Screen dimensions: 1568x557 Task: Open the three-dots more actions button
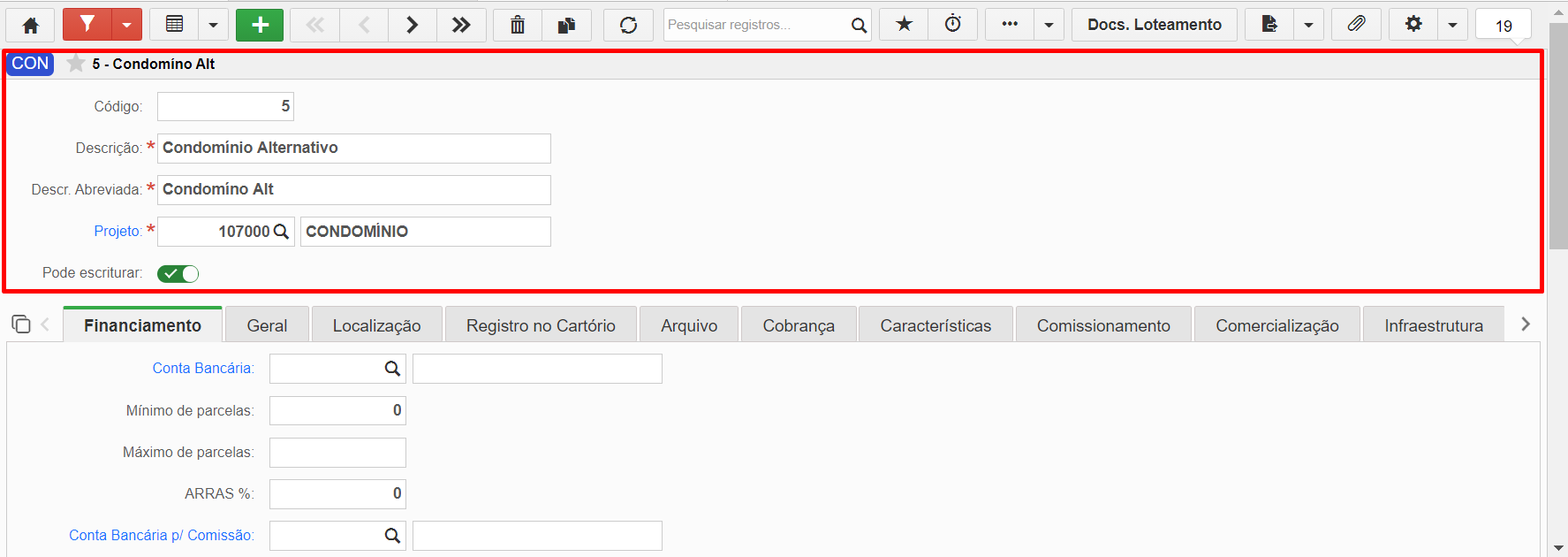click(1010, 25)
